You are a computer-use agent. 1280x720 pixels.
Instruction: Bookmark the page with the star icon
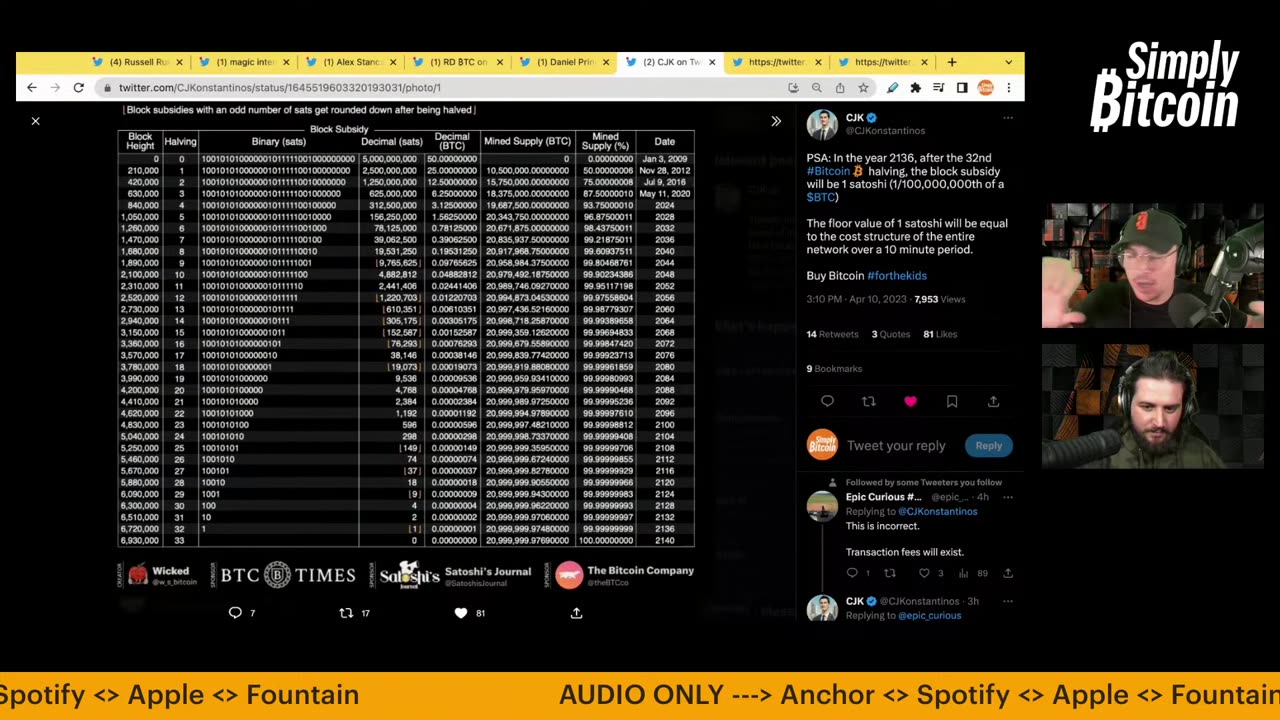tap(863, 88)
